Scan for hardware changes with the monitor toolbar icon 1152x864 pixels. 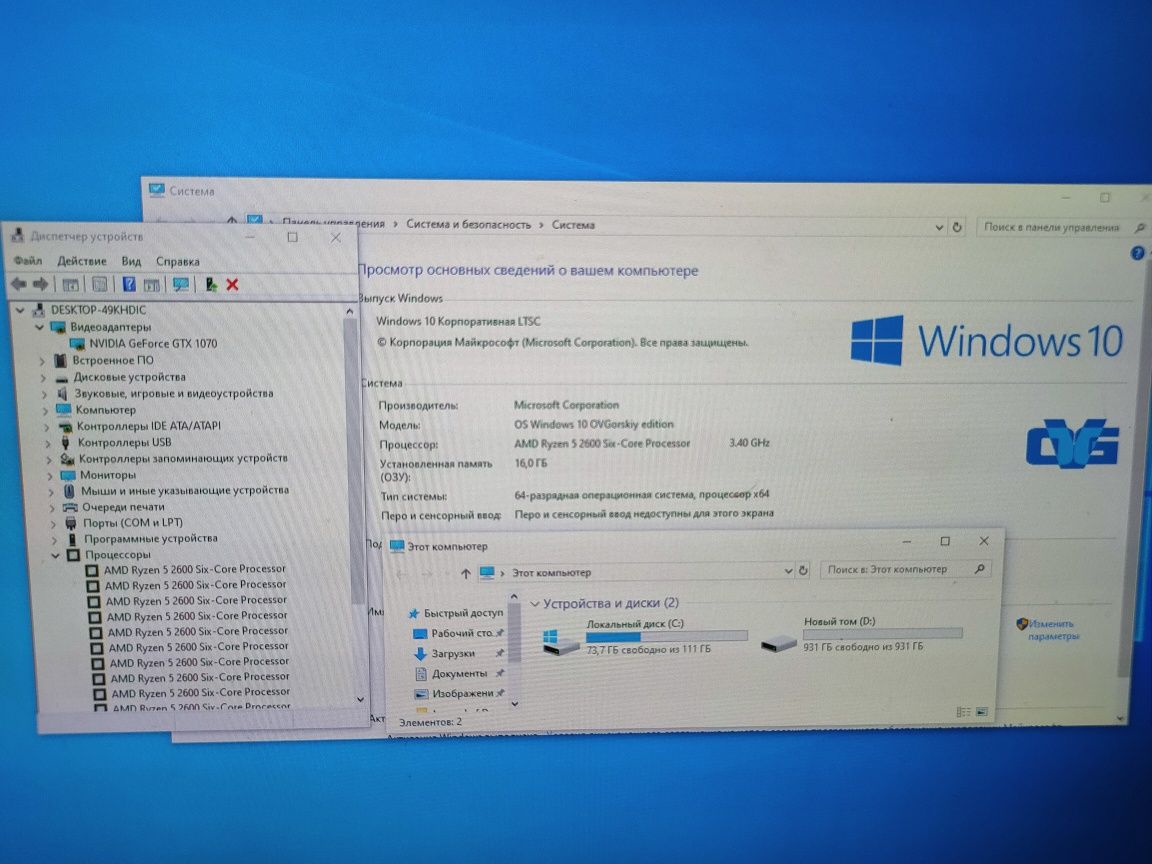pos(181,285)
